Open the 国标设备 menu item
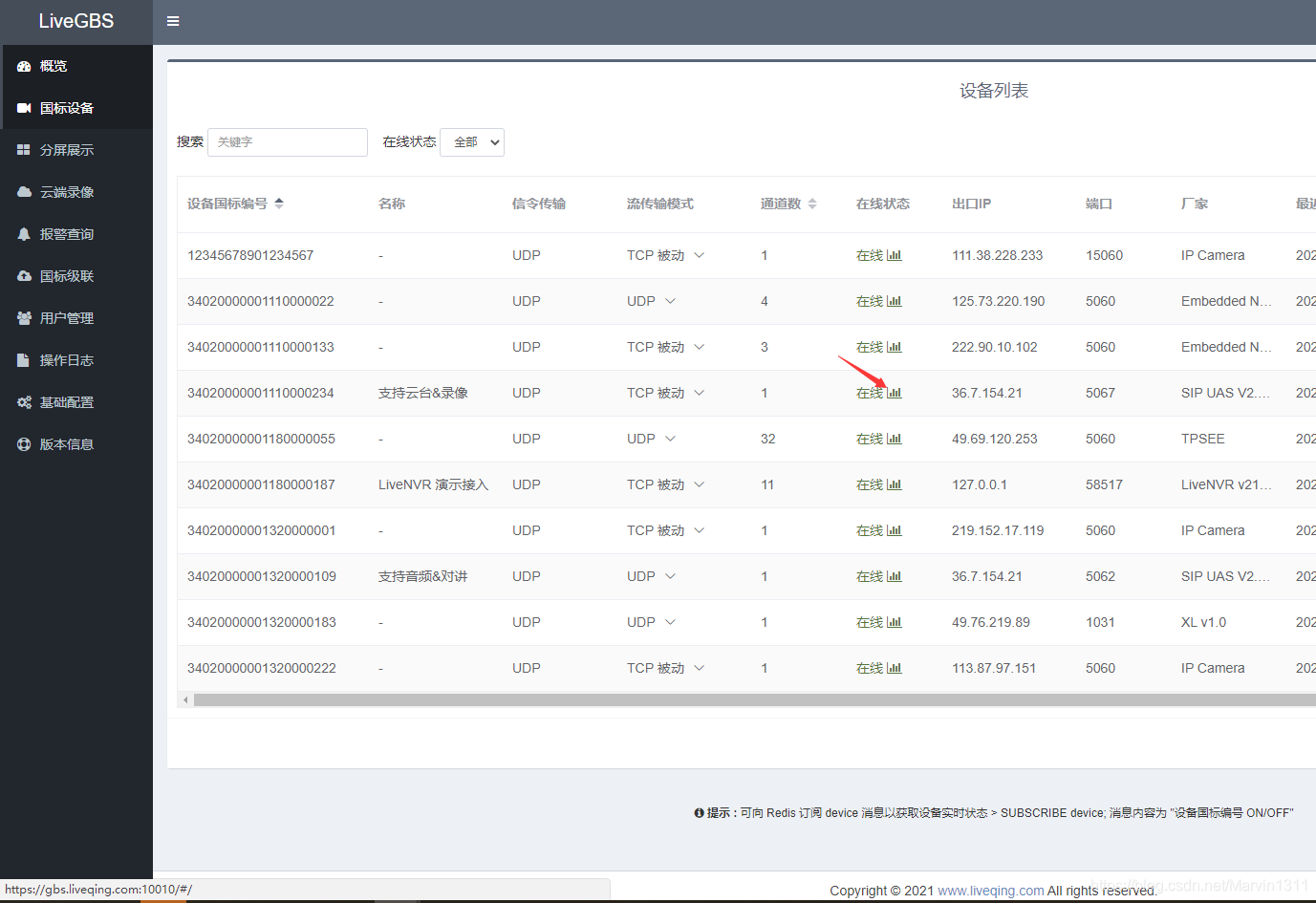 tap(76, 108)
